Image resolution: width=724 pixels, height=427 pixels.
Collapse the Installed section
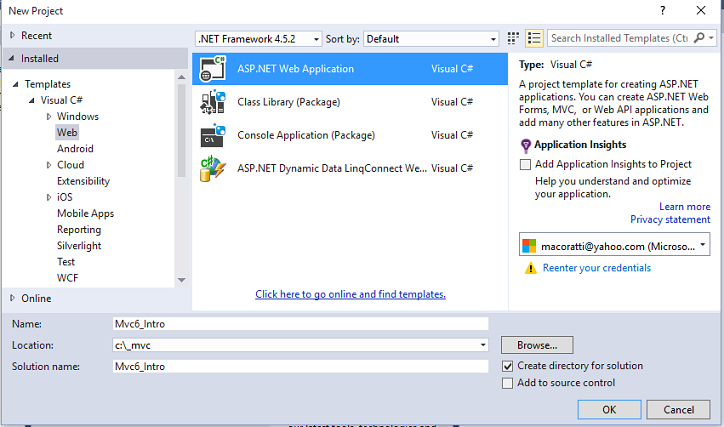click(x=12, y=58)
